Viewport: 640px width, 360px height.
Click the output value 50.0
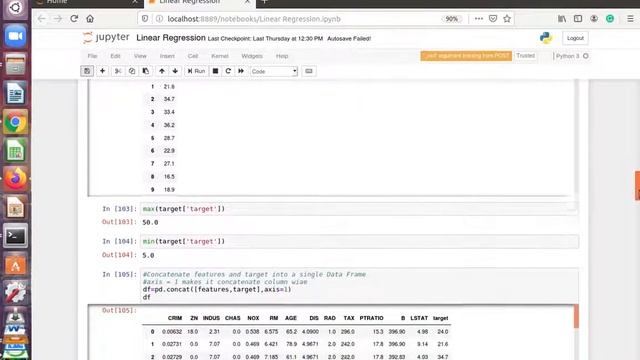coord(150,222)
